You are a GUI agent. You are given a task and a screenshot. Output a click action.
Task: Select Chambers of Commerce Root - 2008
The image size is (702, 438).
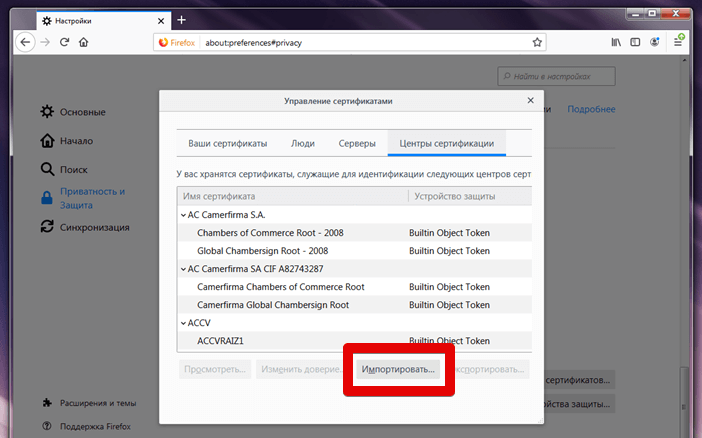tap(355, 233)
